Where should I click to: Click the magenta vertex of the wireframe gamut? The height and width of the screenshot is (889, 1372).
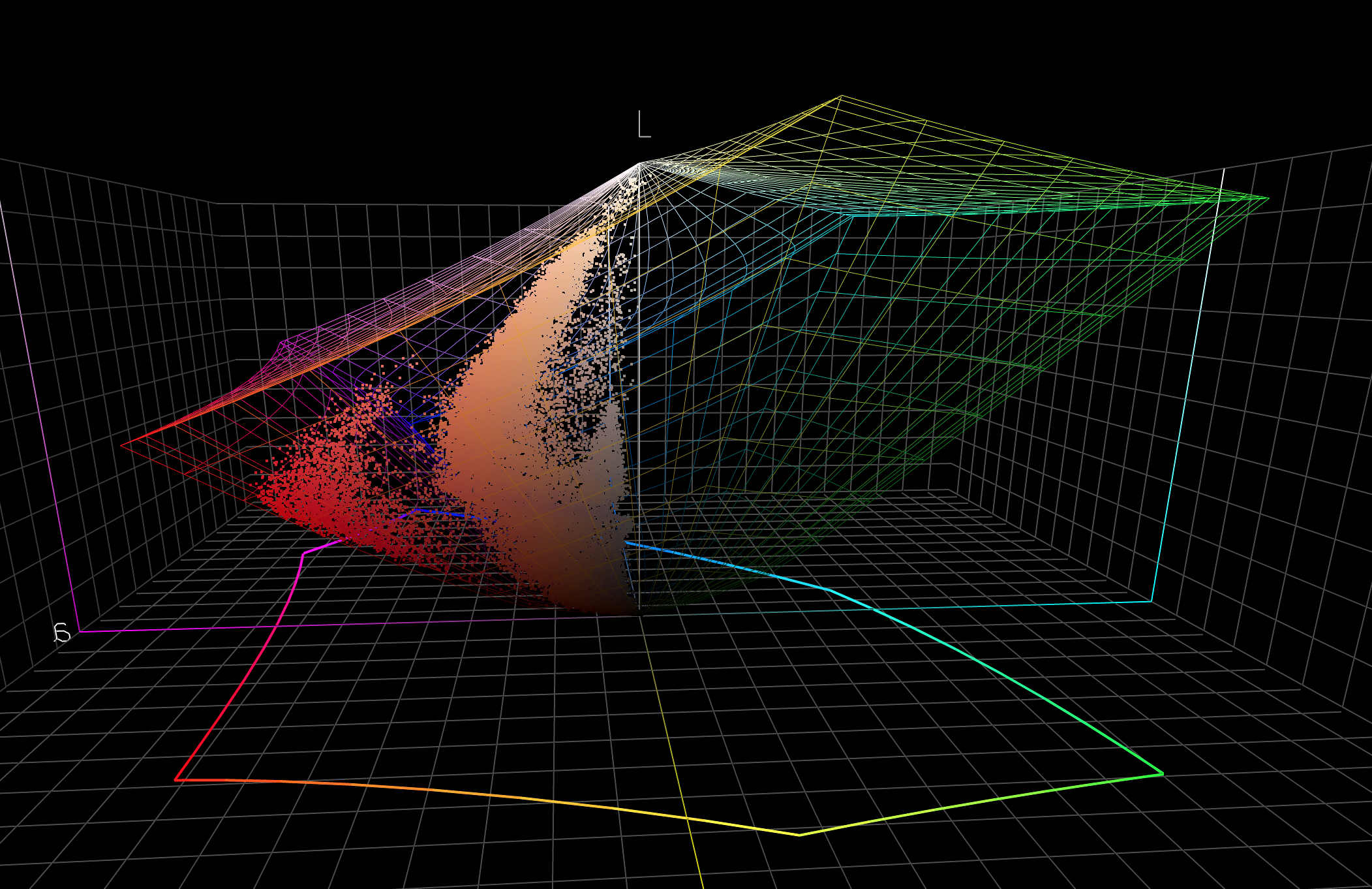[x=282, y=342]
